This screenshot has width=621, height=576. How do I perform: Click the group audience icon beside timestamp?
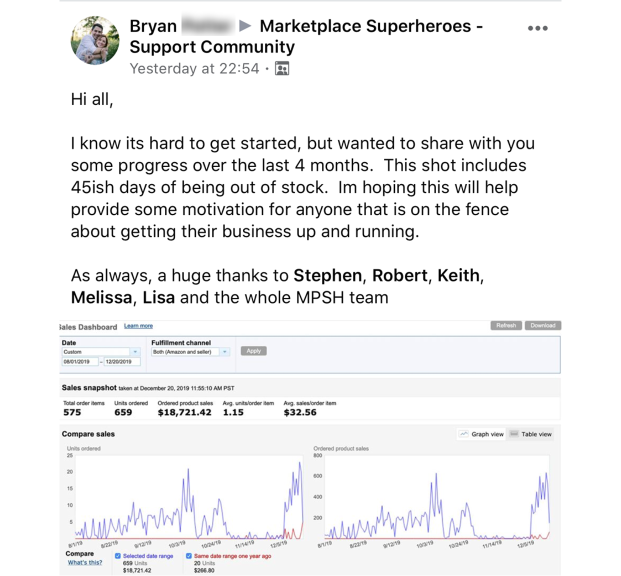tap(282, 69)
